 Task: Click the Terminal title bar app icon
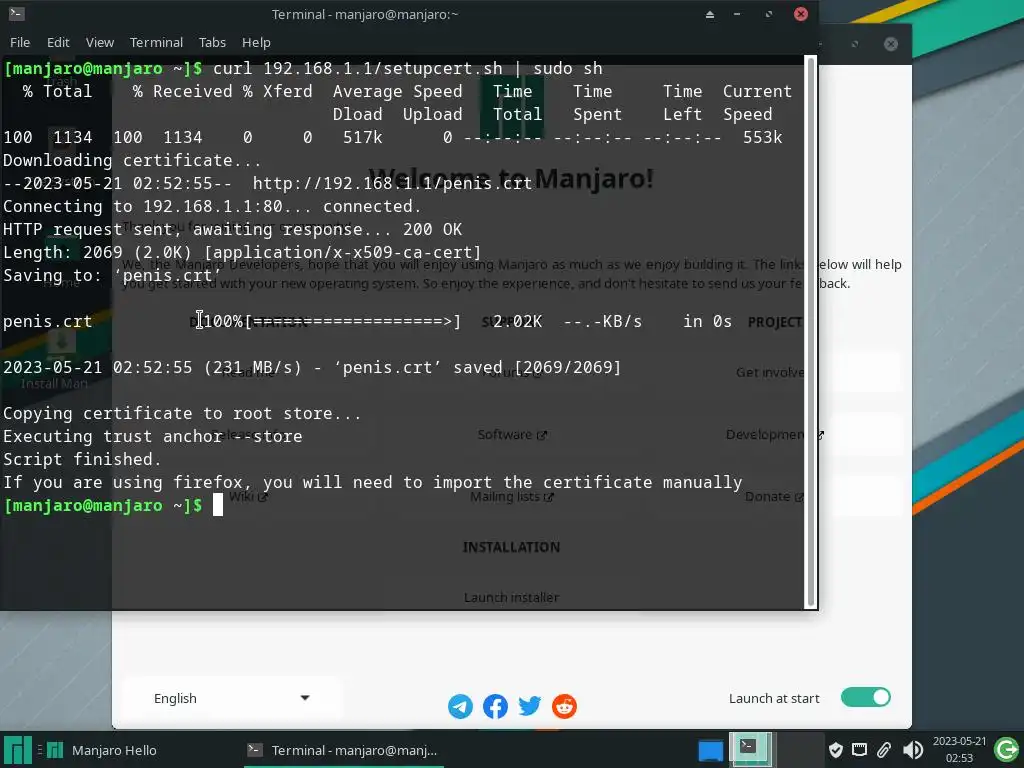pyautogui.click(x=16, y=14)
